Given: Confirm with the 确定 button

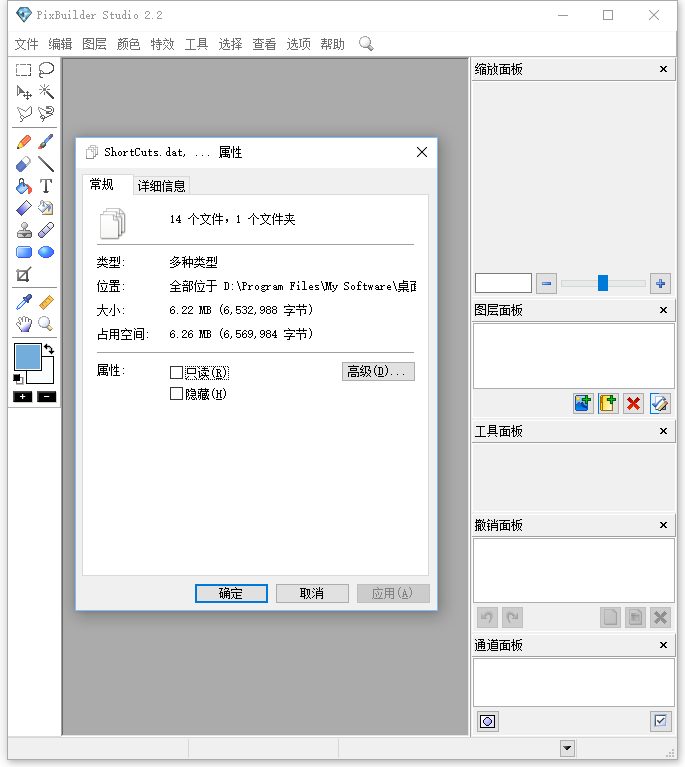Looking at the screenshot, I should pos(231,593).
